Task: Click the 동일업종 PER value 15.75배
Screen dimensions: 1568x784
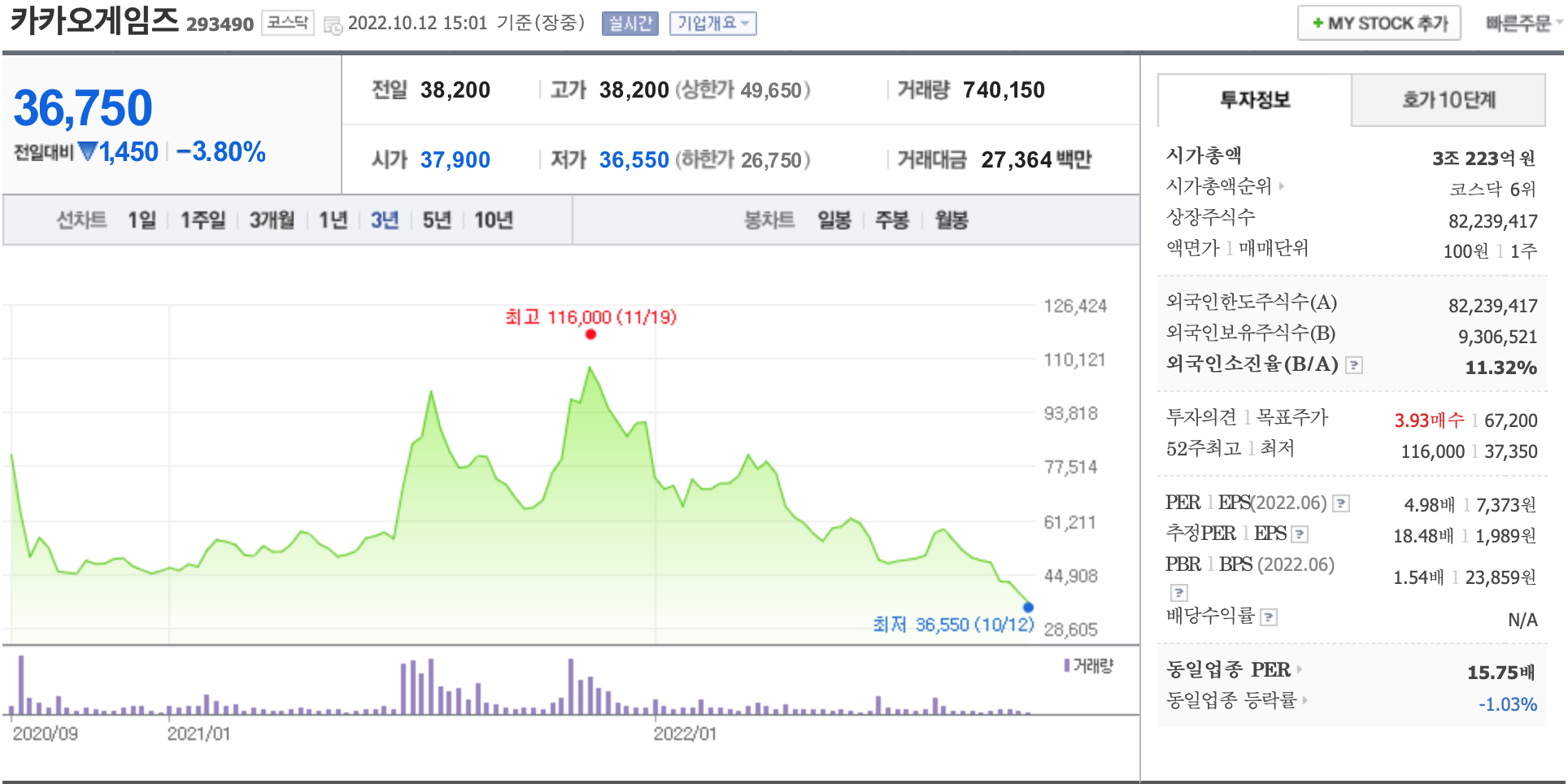Action: click(1501, 673)
